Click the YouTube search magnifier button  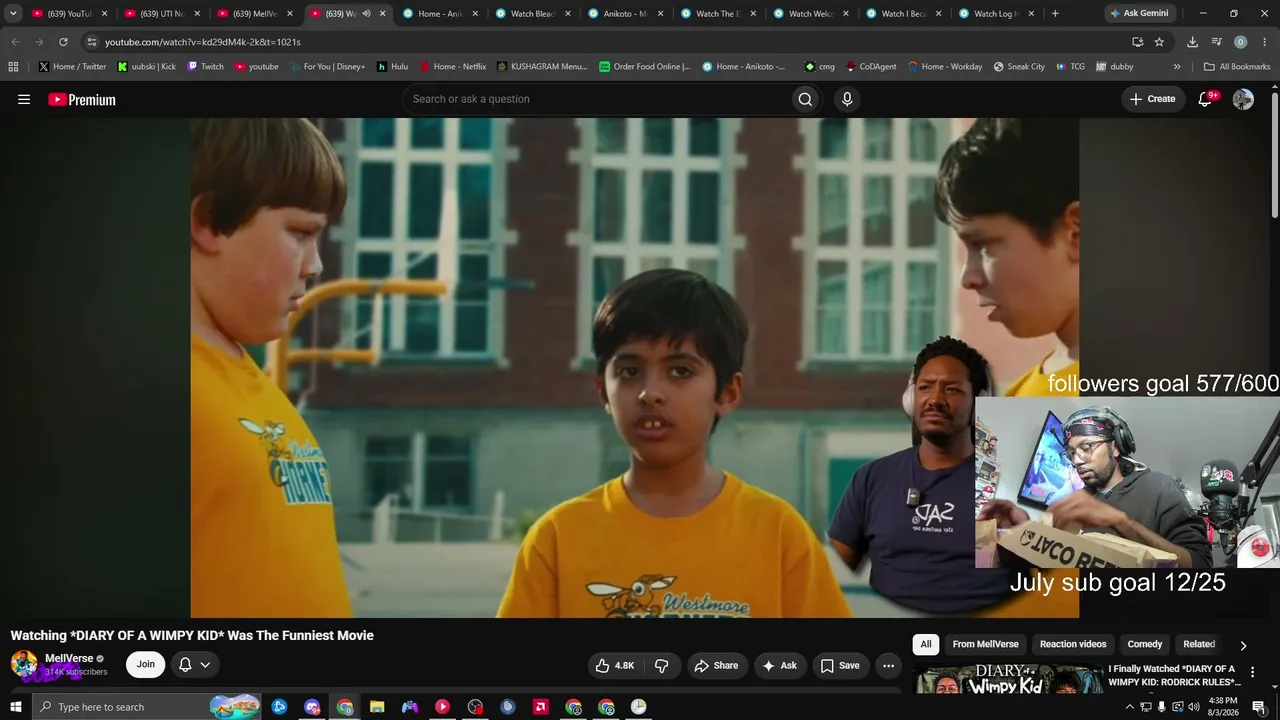(x=805, y=99)
